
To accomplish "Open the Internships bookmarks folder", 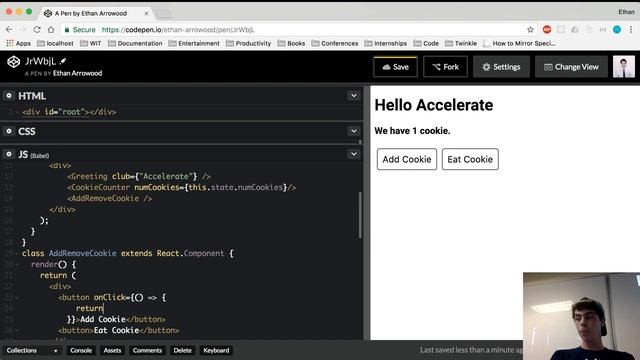I will click(386, 43).
